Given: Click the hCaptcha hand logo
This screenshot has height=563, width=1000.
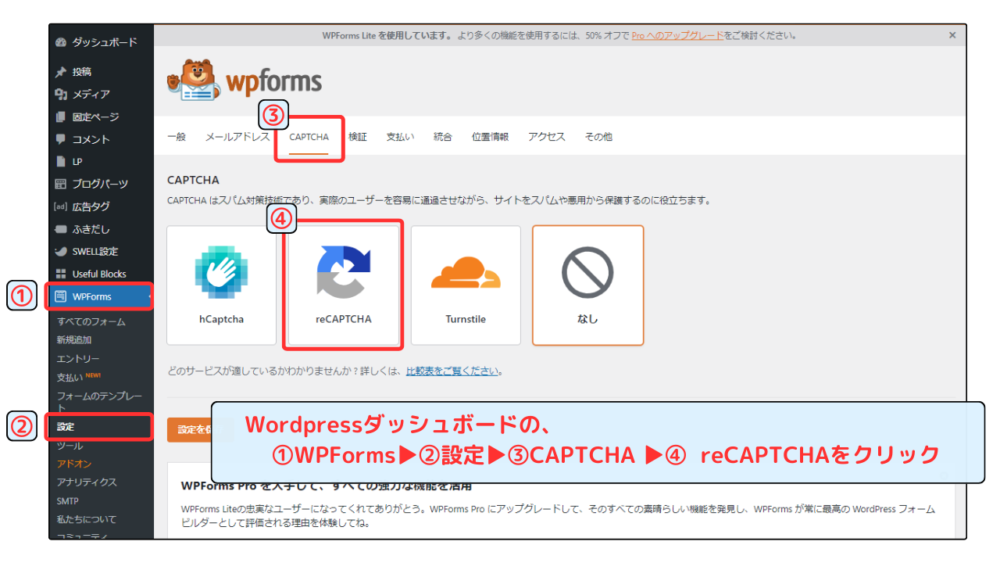Looking at the screenshot, I should coord(221,272).
